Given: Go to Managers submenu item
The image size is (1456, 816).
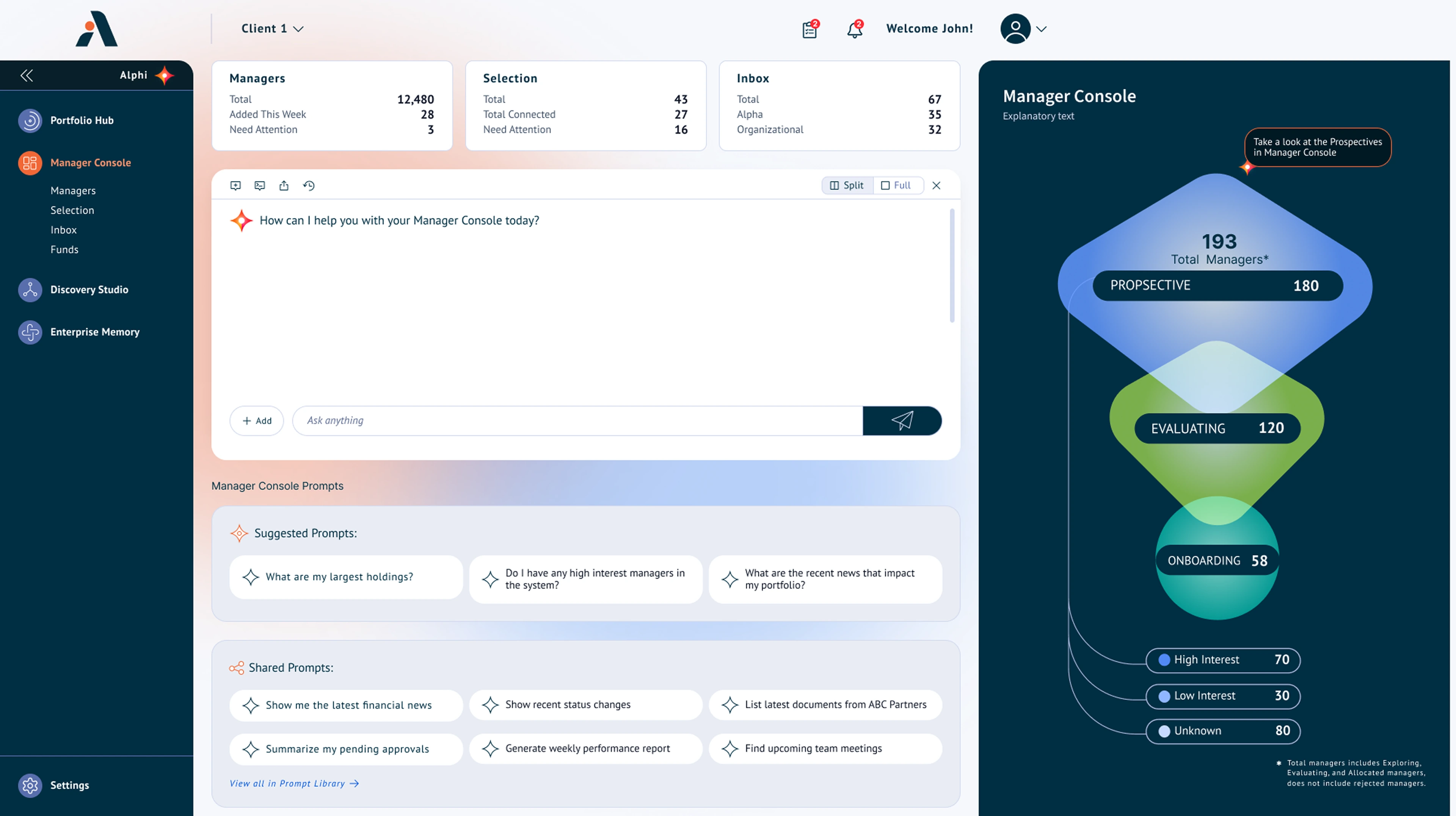Looking at the screenshot, I should pos(73,190).
